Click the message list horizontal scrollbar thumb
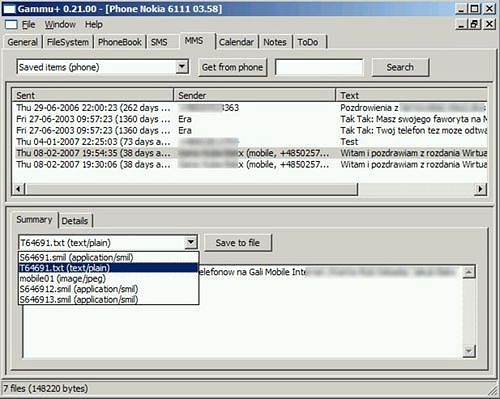This screenshot has width=500, height=399. tap(192, 189)
